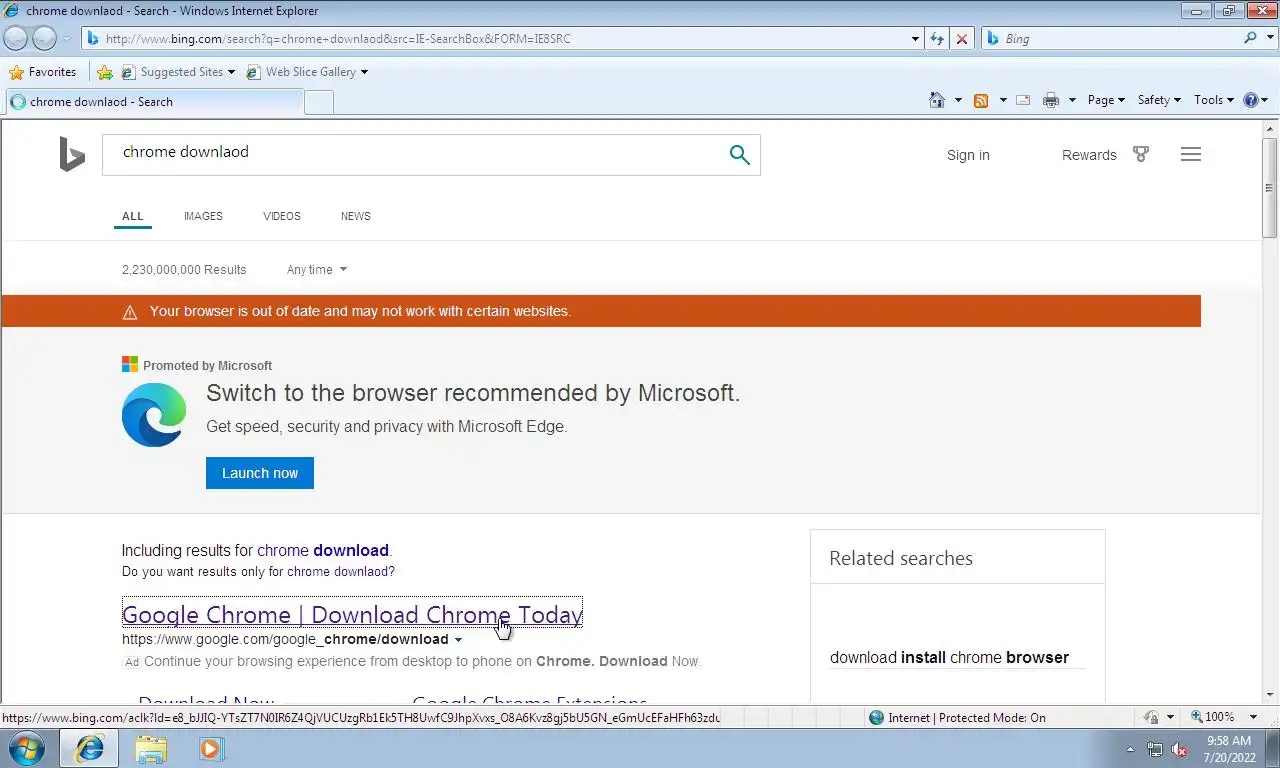This screenshot has width=1280, height=768.
Task: Click the Internet Protected Mode status zone
Action: pos(957,717)
